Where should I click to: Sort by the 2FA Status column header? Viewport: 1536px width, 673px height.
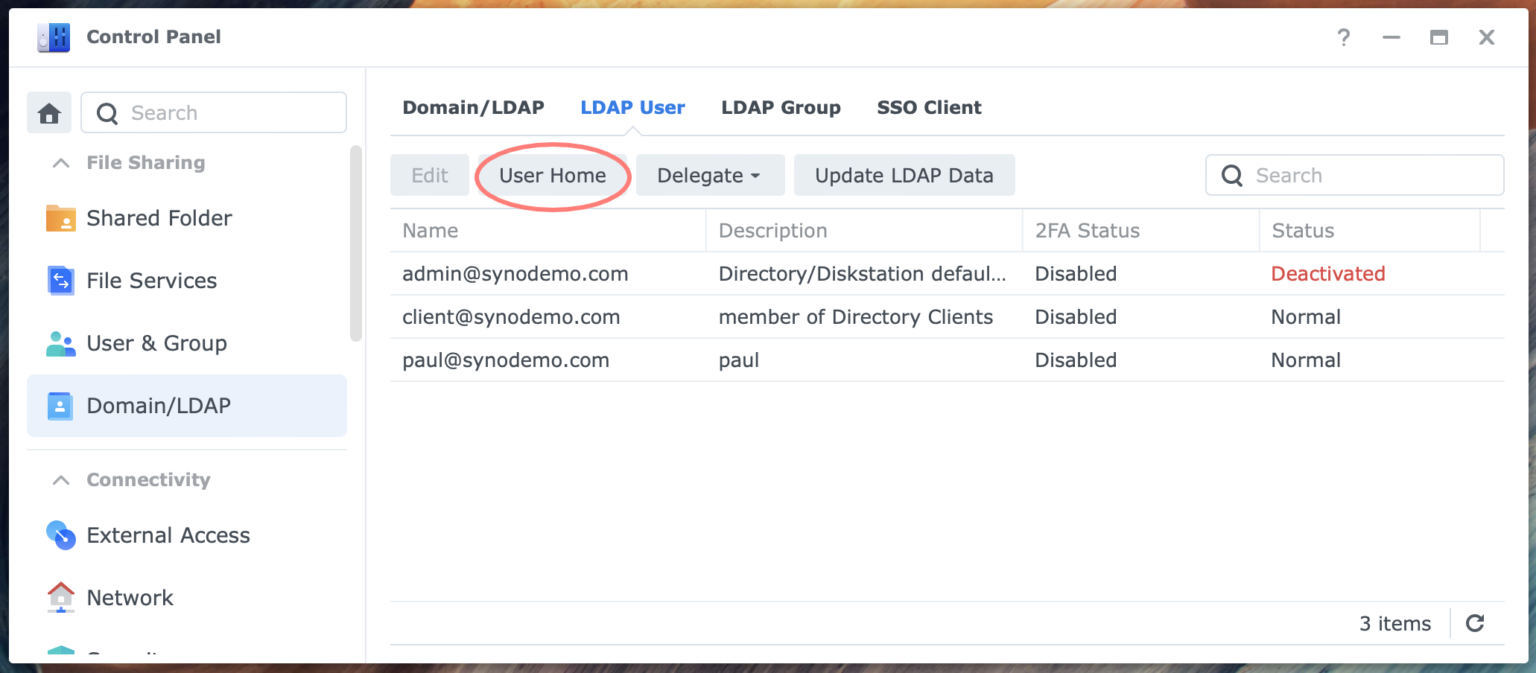1086,230
